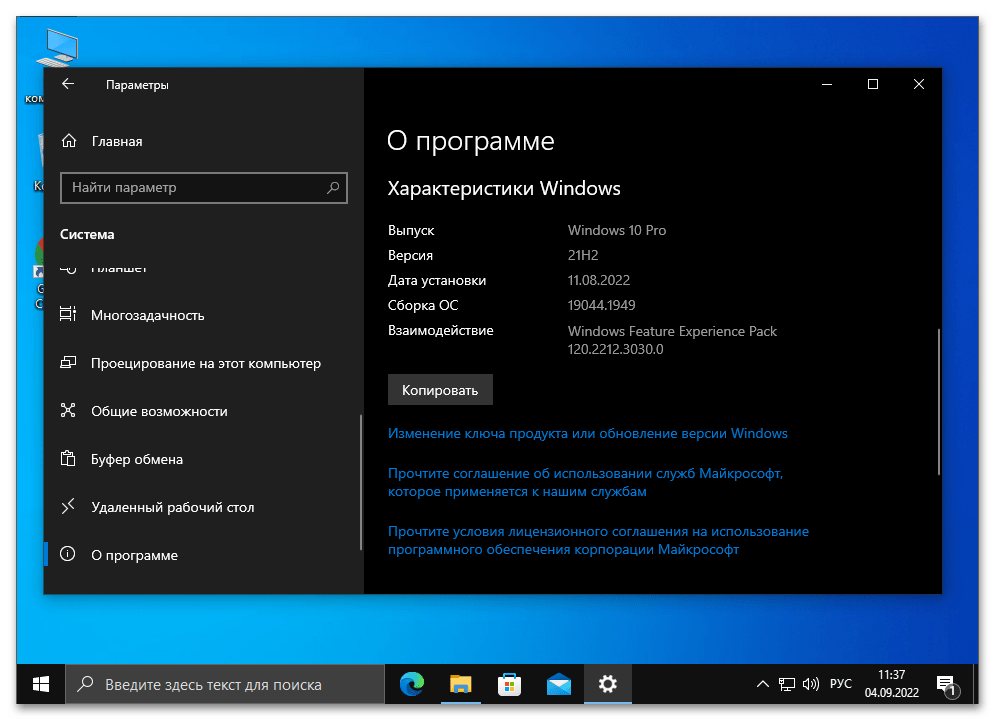Open File Explorer from the taskbar
This screenshot has width=995, height=720.
coord(460,685)
